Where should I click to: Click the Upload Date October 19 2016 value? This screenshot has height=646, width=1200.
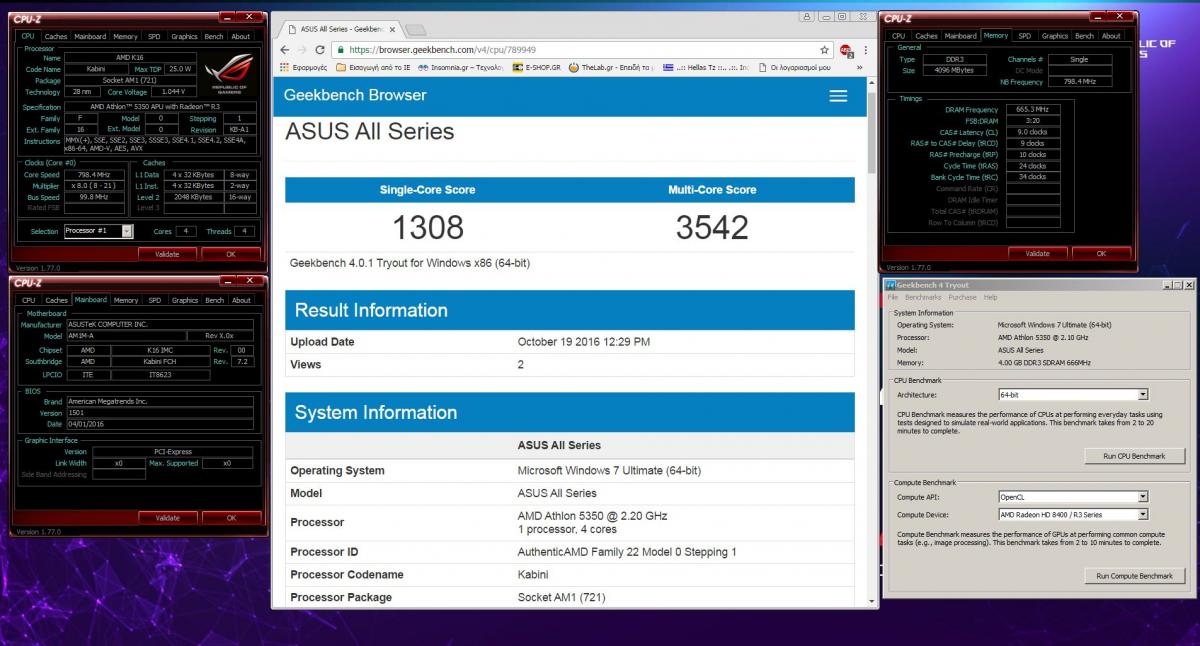pos(584,341)
